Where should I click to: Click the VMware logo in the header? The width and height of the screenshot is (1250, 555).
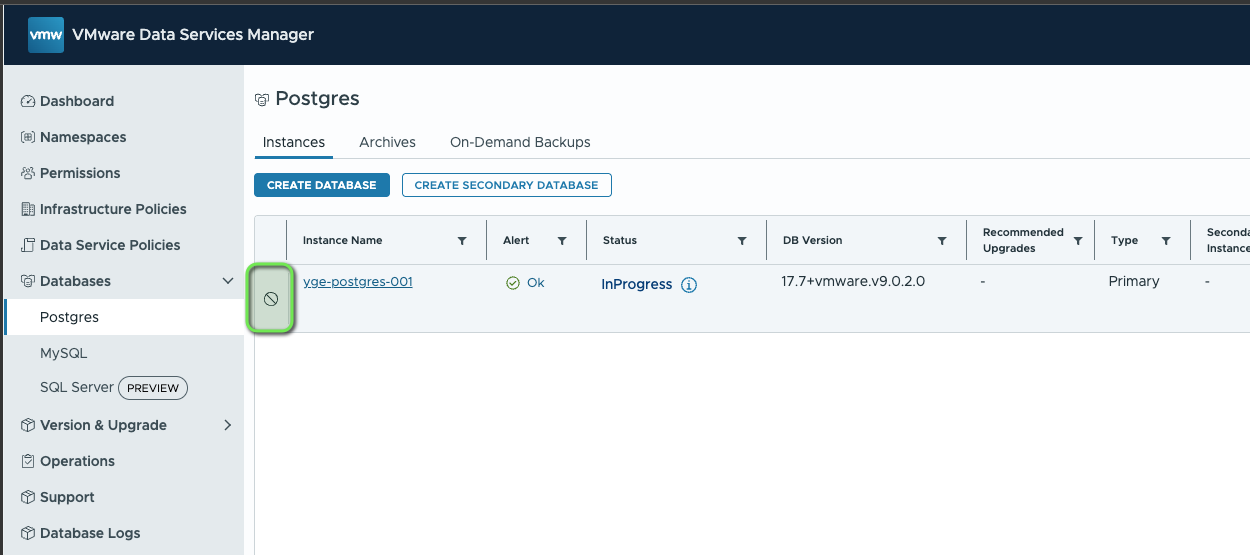point(46,34)
